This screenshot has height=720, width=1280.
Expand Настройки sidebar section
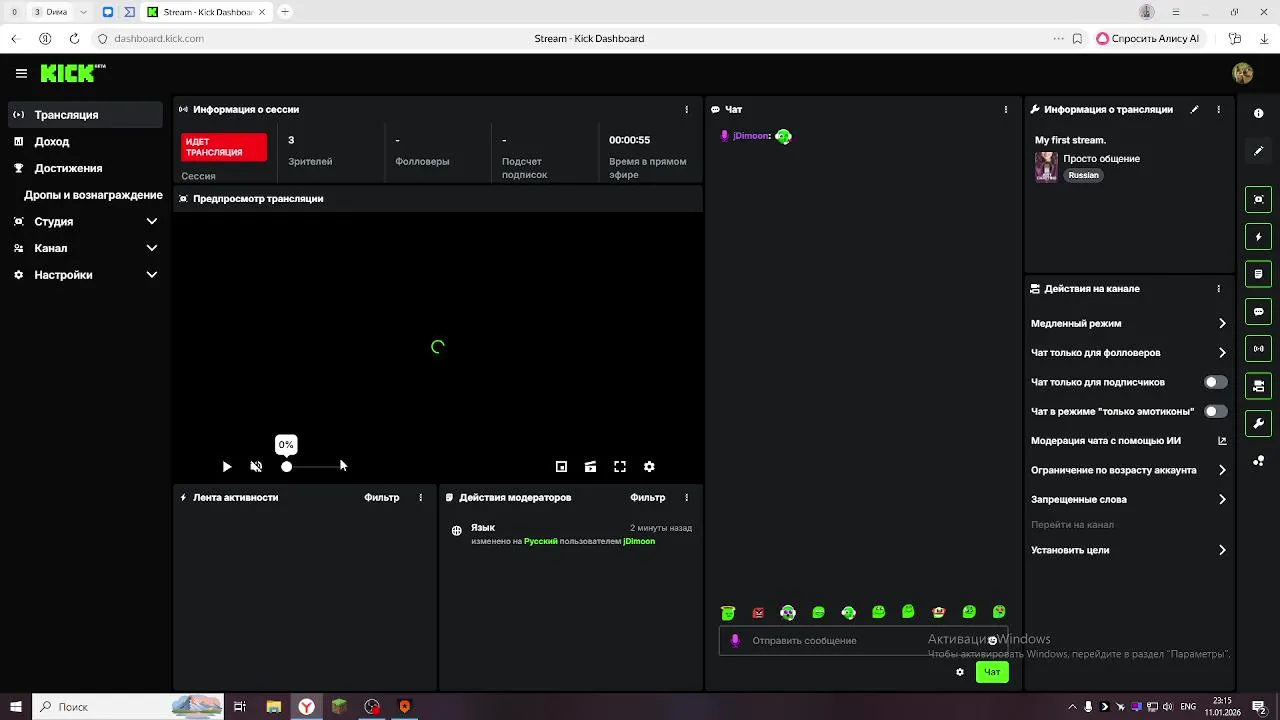(85, 275)
